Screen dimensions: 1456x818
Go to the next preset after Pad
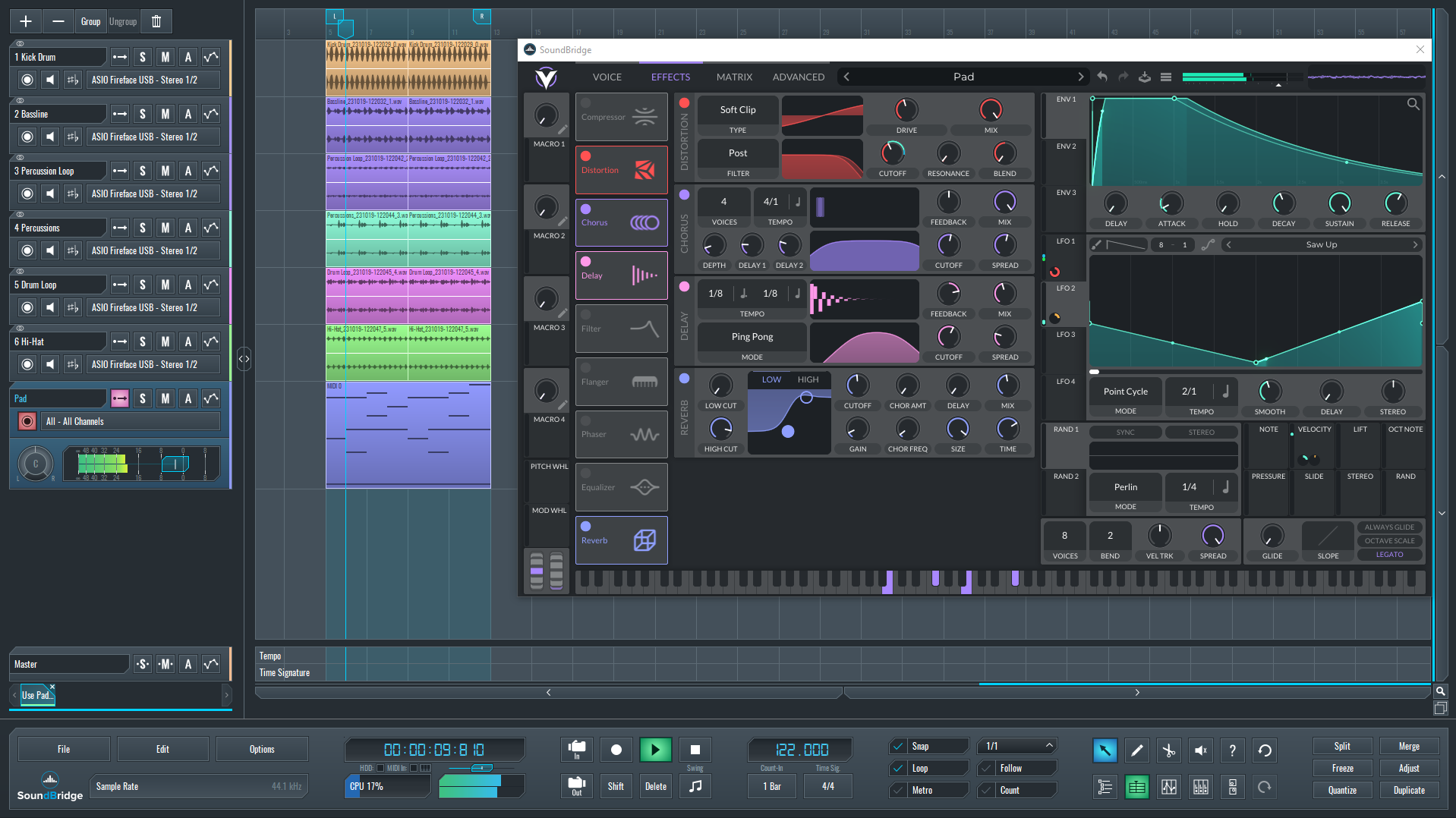pyautogui.click(x=1080, y=77)
